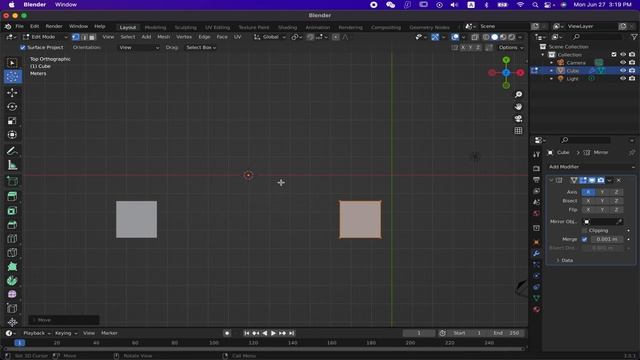Image resolution: width=640 pixels, height=360 pixels.
Task: Click the Merge distance 0.001 m field
Action: (607, 240)
